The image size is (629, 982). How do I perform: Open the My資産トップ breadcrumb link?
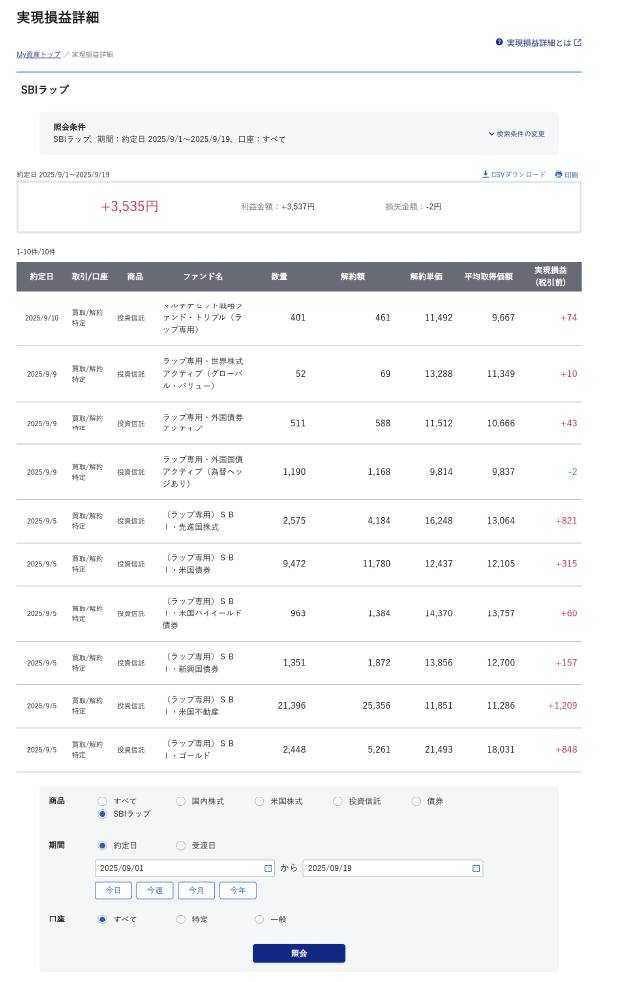(38, 54)
